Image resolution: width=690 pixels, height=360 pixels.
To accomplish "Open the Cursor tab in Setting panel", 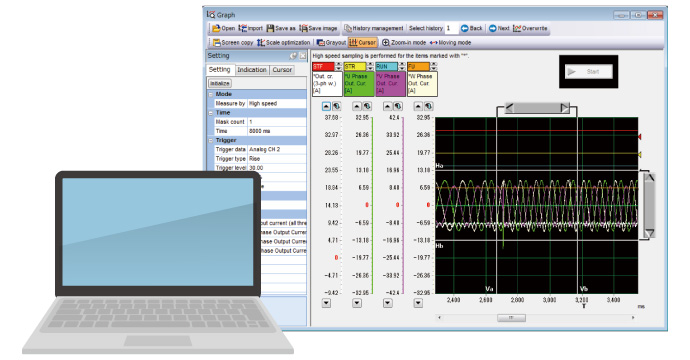I will click(x=282, y=70).
